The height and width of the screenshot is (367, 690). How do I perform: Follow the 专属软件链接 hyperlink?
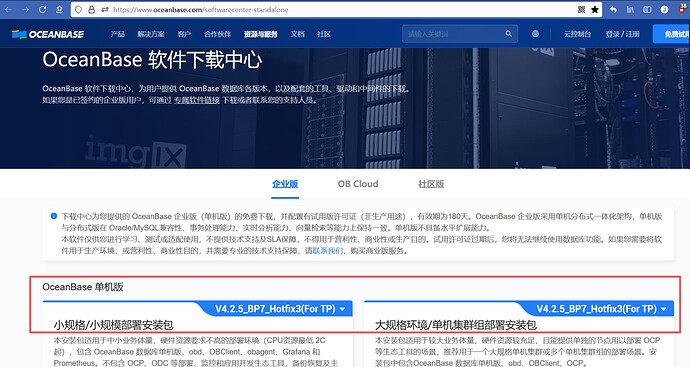click(196, 100)
